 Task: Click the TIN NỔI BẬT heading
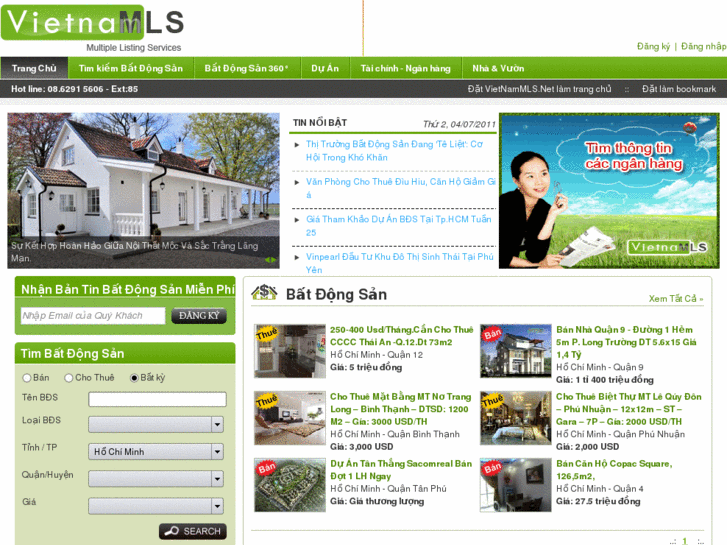tap(319, 122)
